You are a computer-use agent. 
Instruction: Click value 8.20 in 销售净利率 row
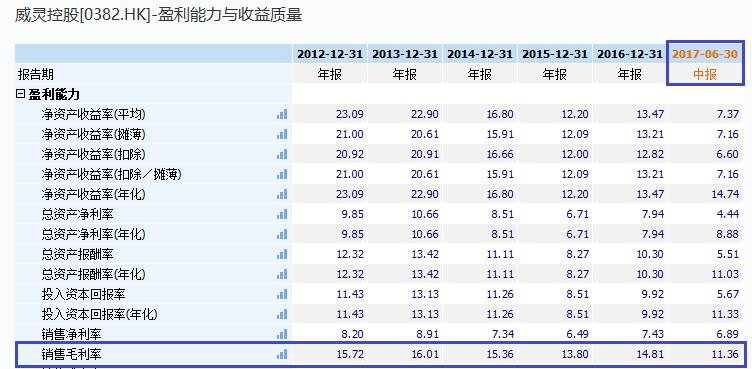coord(351,333)
